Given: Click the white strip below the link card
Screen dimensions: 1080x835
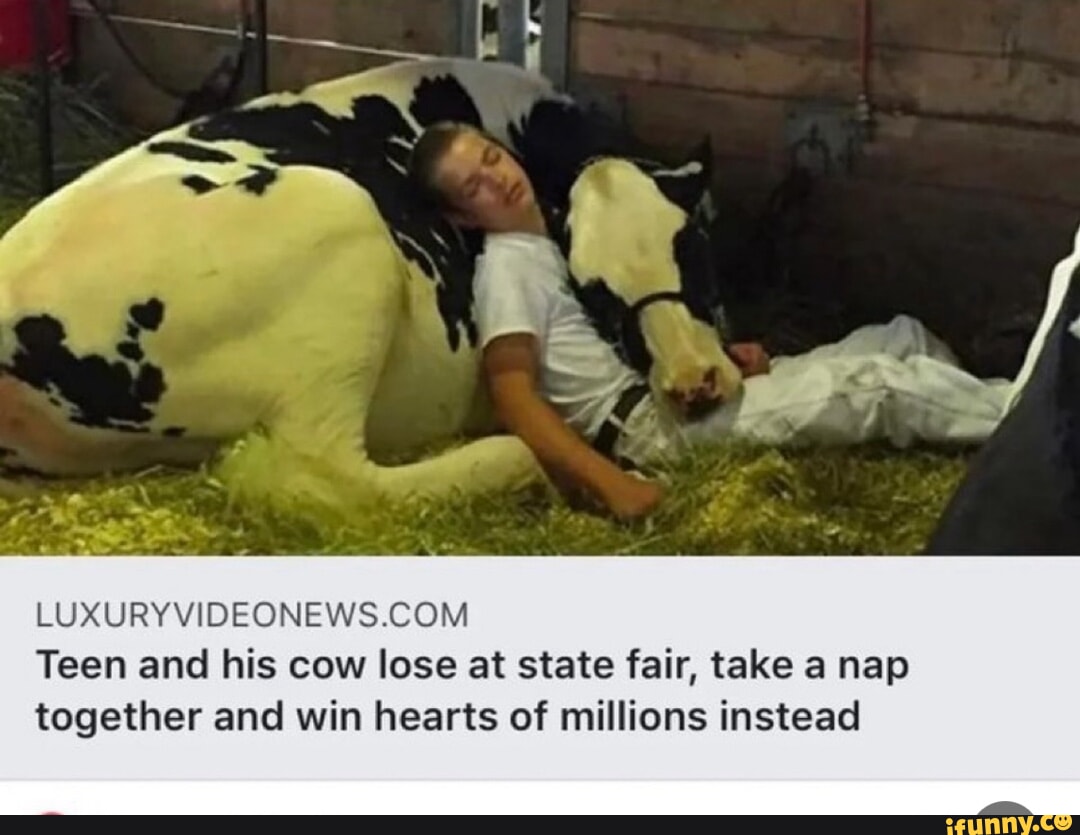Looking at the screenshot, I should coord(540,798).
